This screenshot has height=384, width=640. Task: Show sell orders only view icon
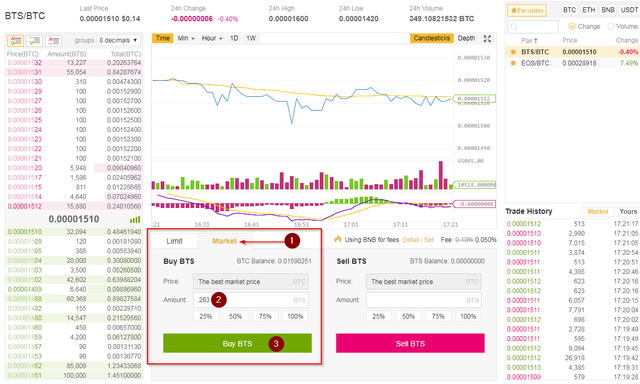pos(53,40)
